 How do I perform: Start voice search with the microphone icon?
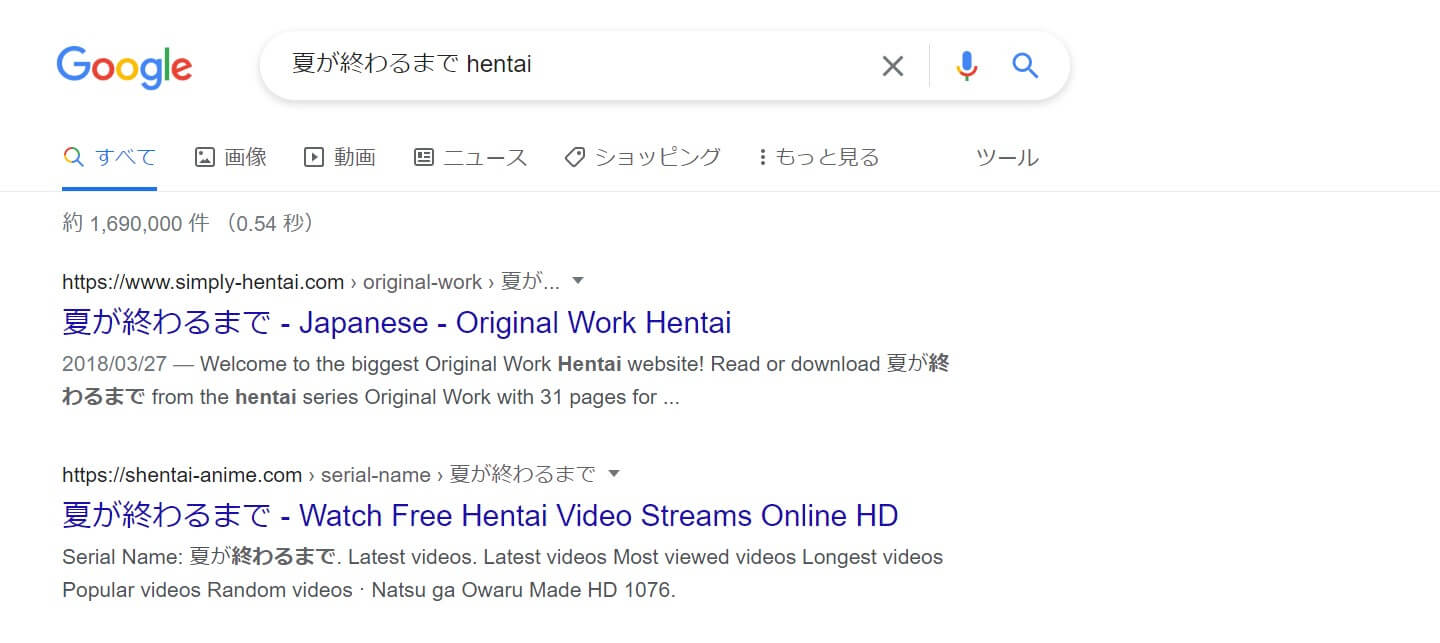click(966, 66)
